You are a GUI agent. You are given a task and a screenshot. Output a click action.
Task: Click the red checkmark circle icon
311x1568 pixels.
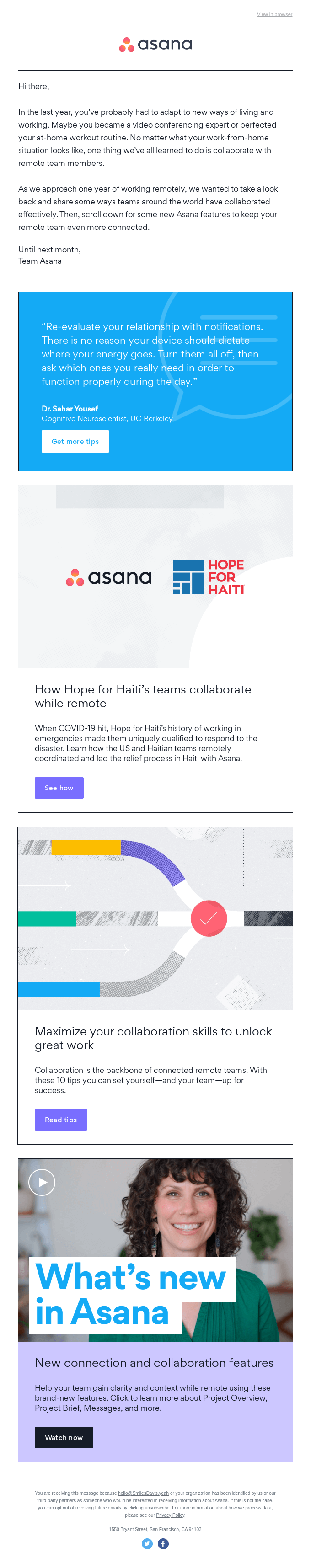click(209, 918)
